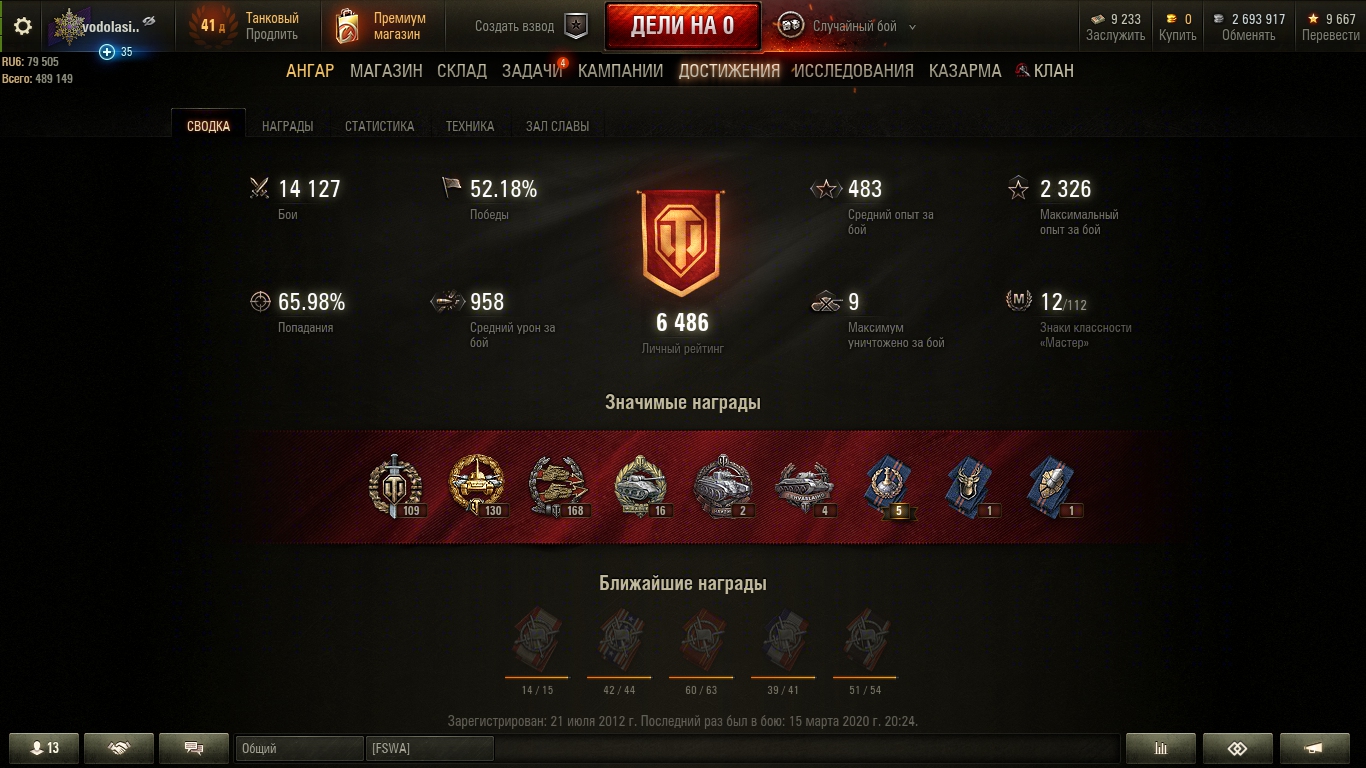Switch to the Награды tab

pyautogui.click(x=287, y=126)
